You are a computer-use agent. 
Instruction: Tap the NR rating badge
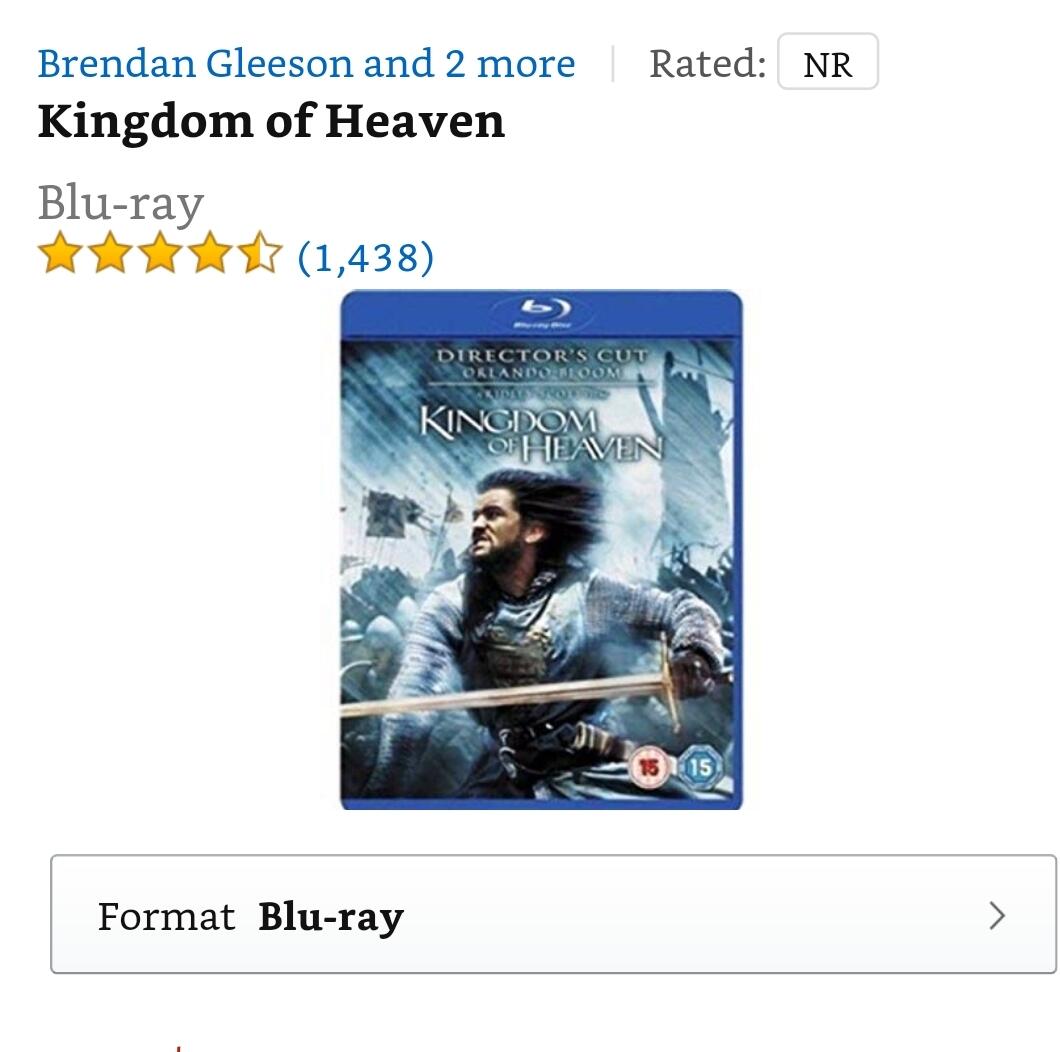pyautogui.click(x=827, y=62)
